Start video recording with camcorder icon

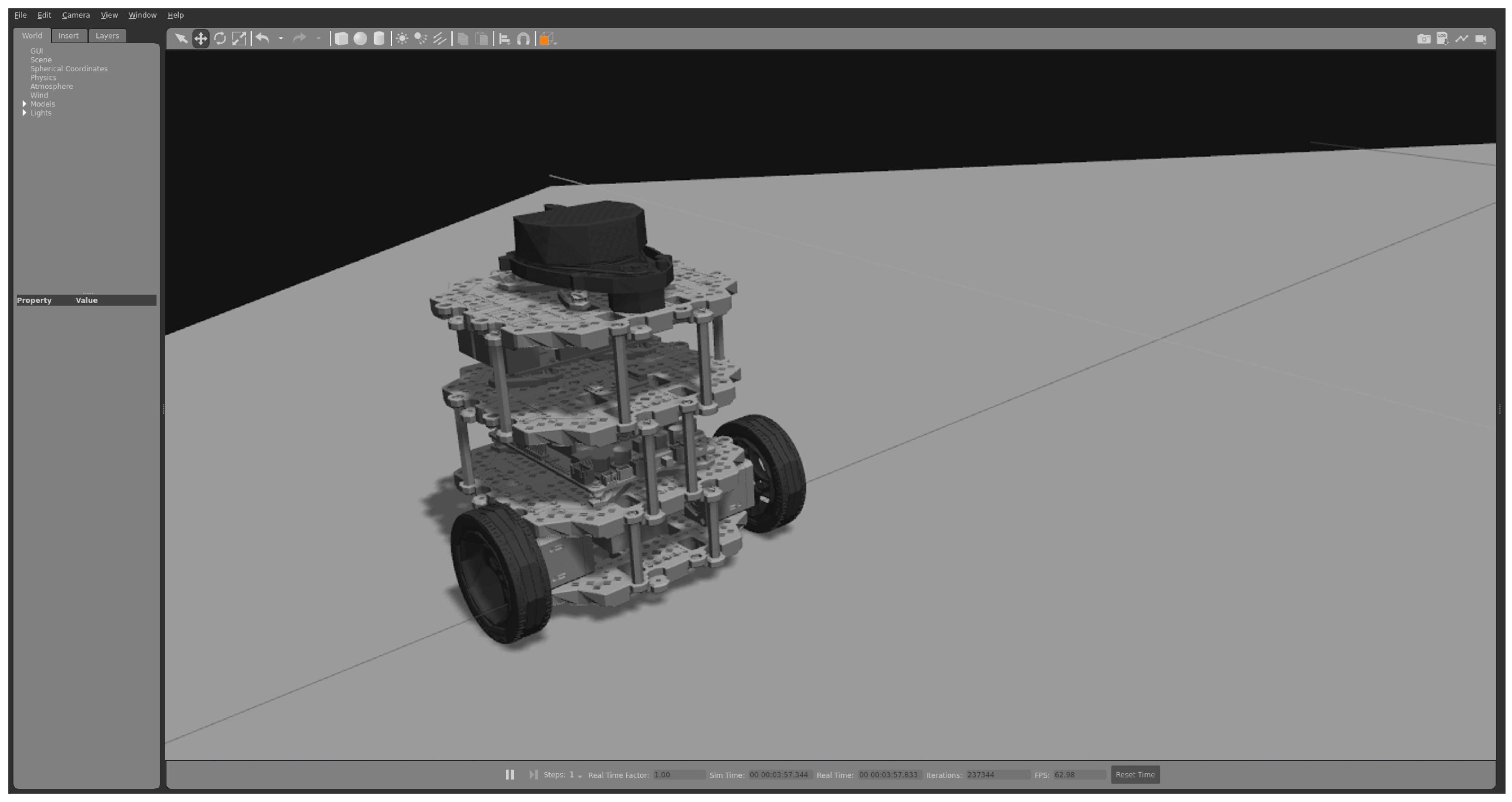1481,39
